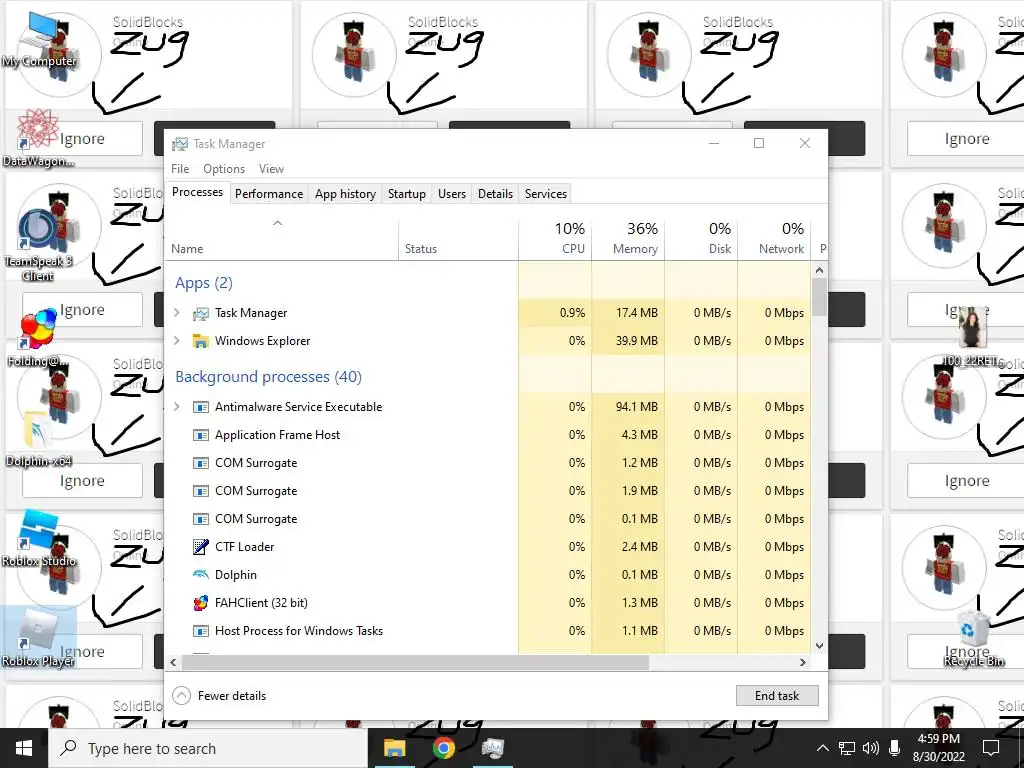This screenshot has width=1024, height=768.
Task: Click the Background processes (40) group header
Action: coord(268,377)
